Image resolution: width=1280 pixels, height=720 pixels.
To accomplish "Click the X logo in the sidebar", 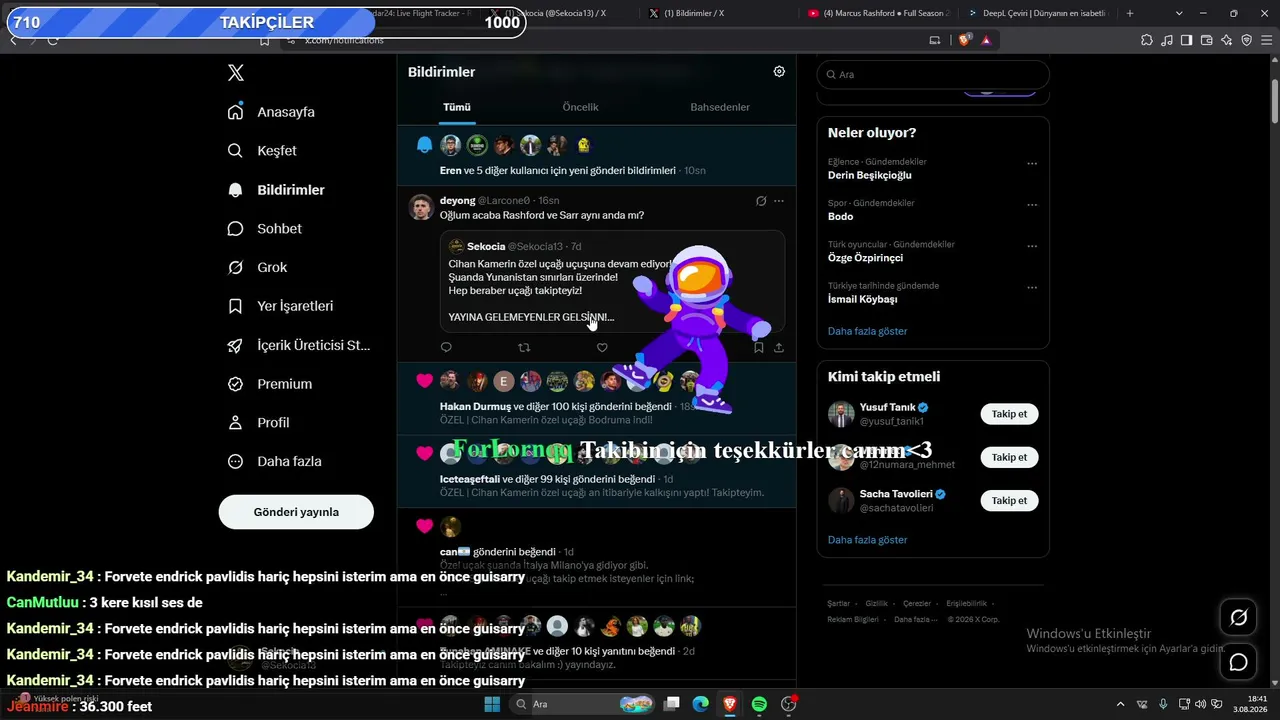I will click(x=235, y=73).
